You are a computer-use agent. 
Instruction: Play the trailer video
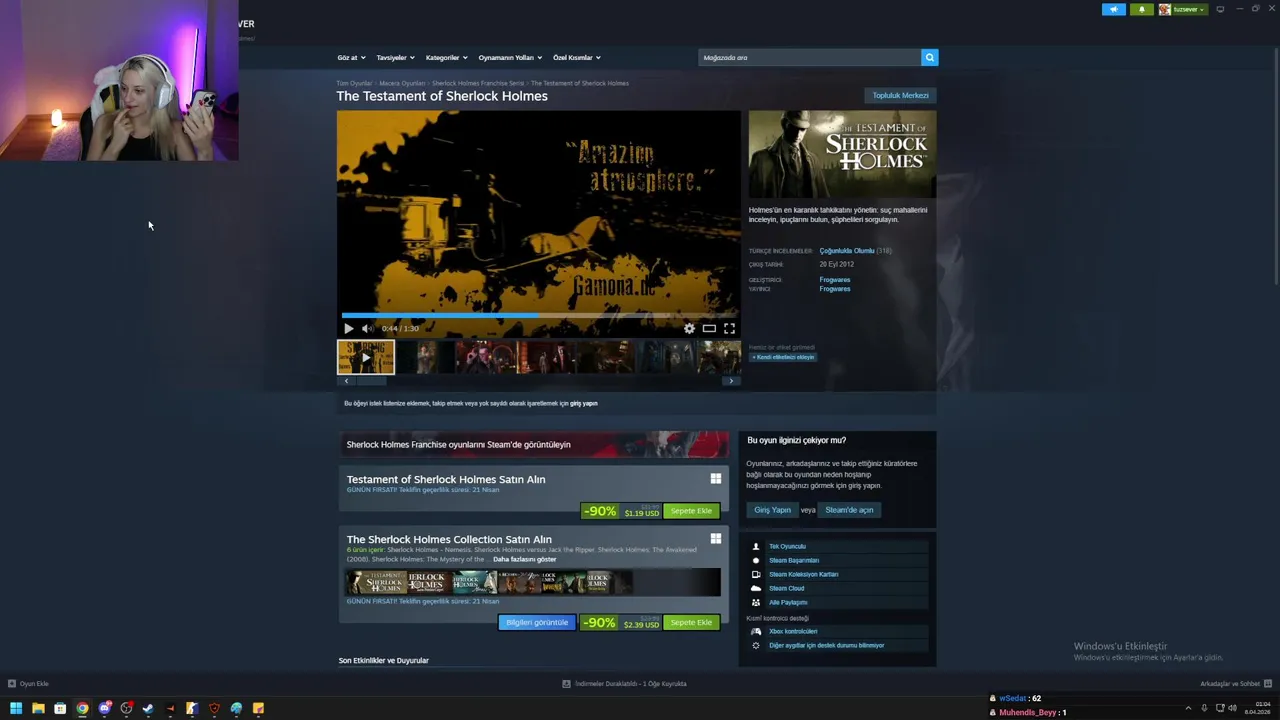coord(348,328)
